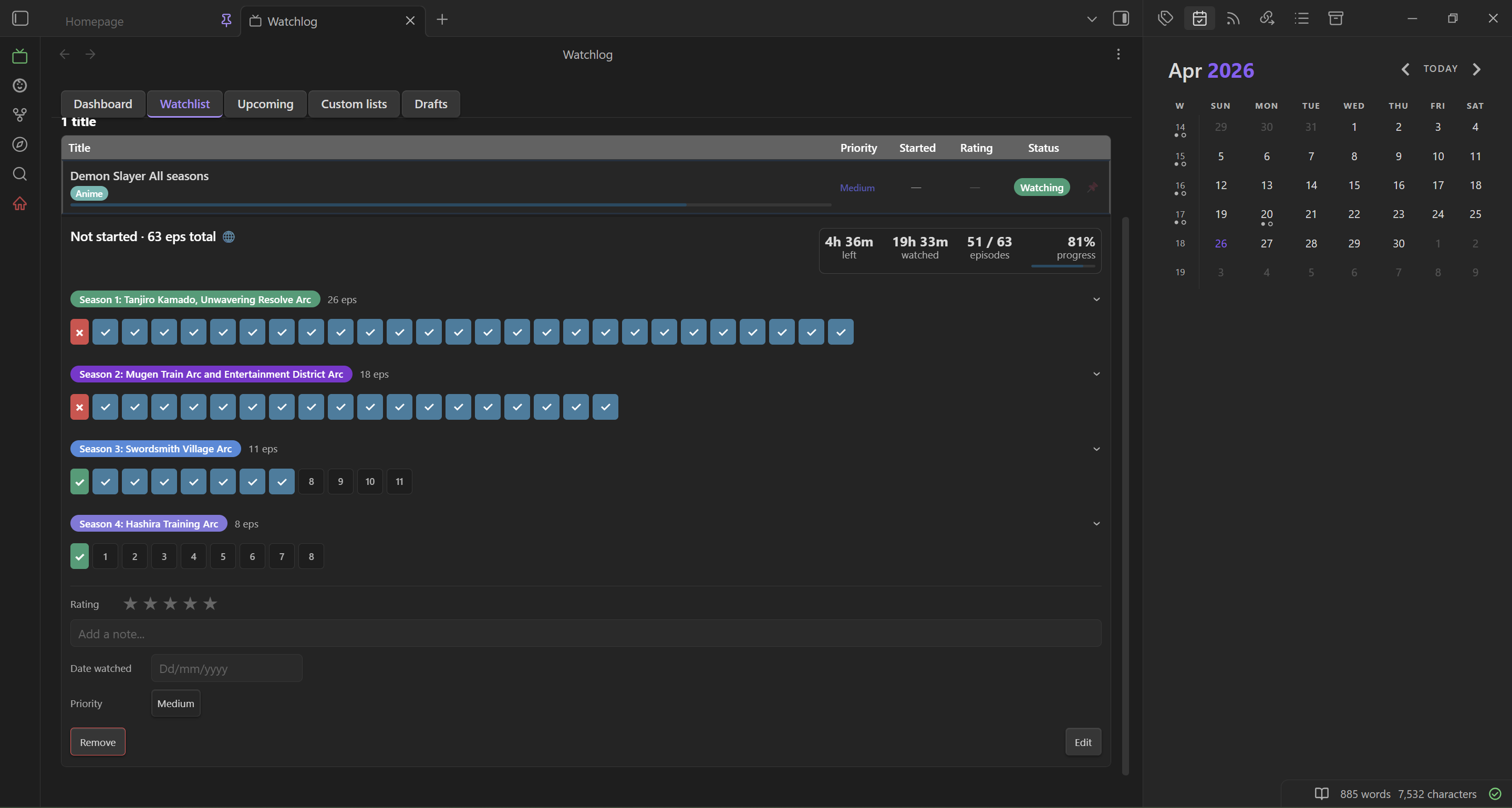This screenshot has height=808, width=1512.
Task: Toggle Season 2 red mark-all box
Action: point(79,407)
